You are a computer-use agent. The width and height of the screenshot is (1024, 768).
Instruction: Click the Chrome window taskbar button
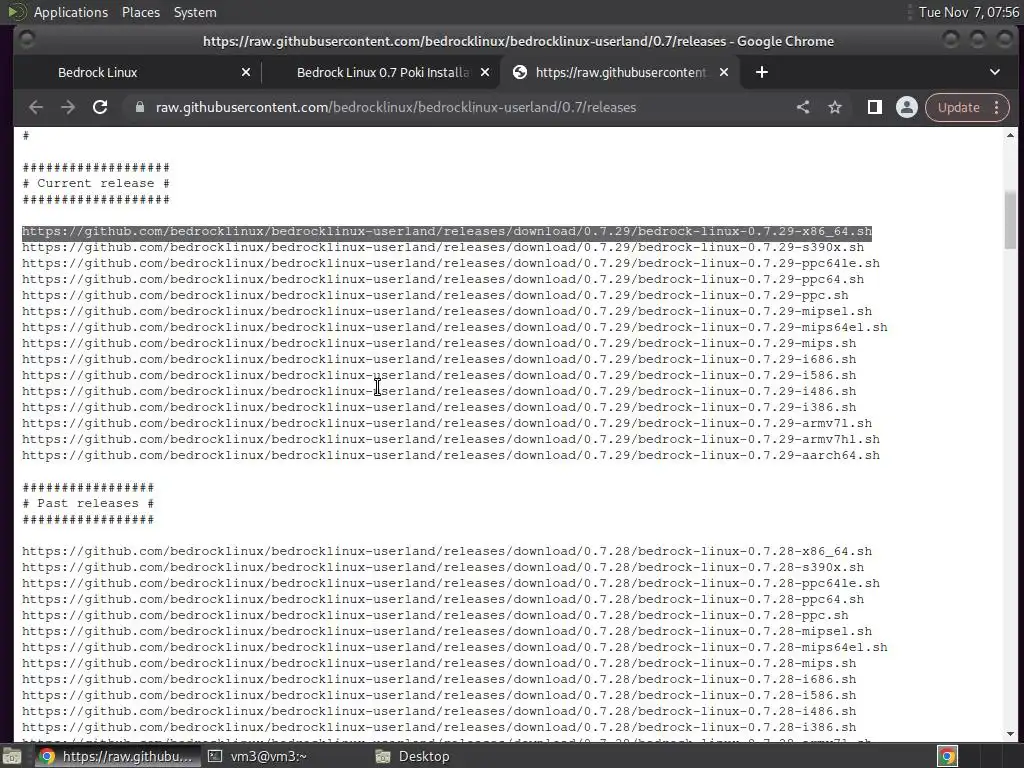[x=116, y=756]
